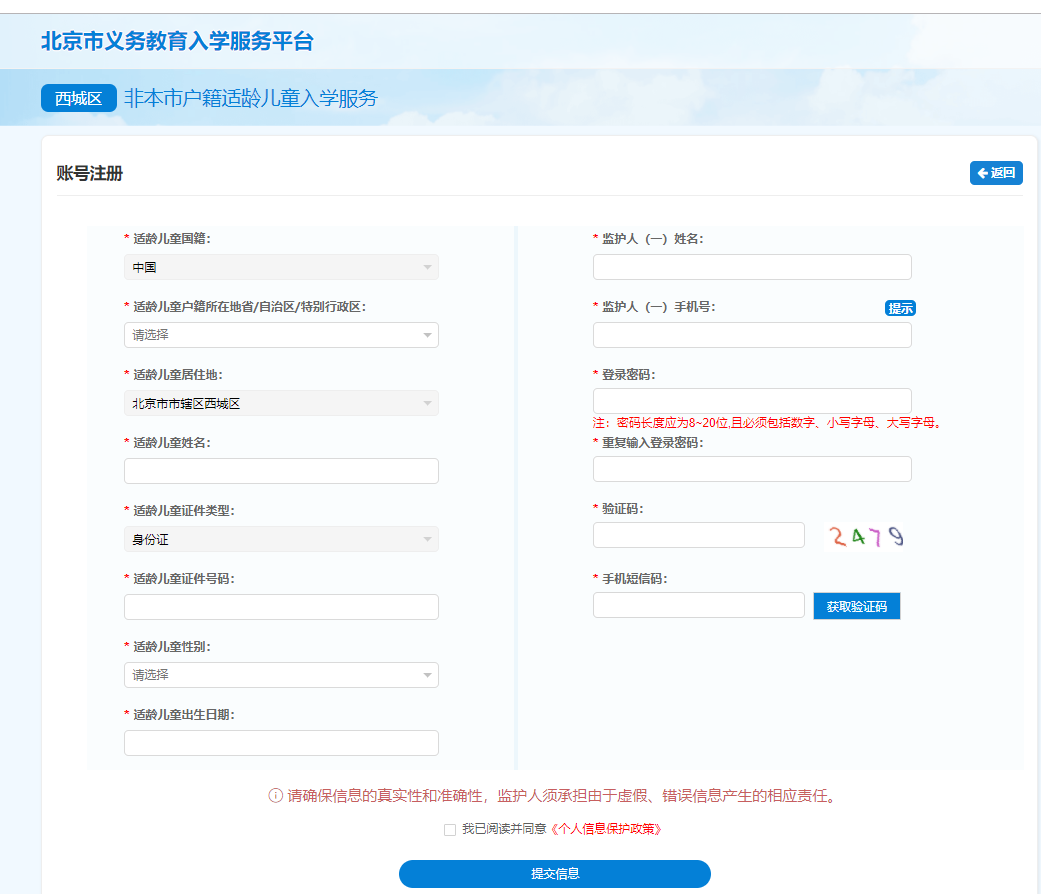Viewport: 1041px width, 894px height.
Task: Click the 适龄儿童姓名 name input field
Action: 281,470
